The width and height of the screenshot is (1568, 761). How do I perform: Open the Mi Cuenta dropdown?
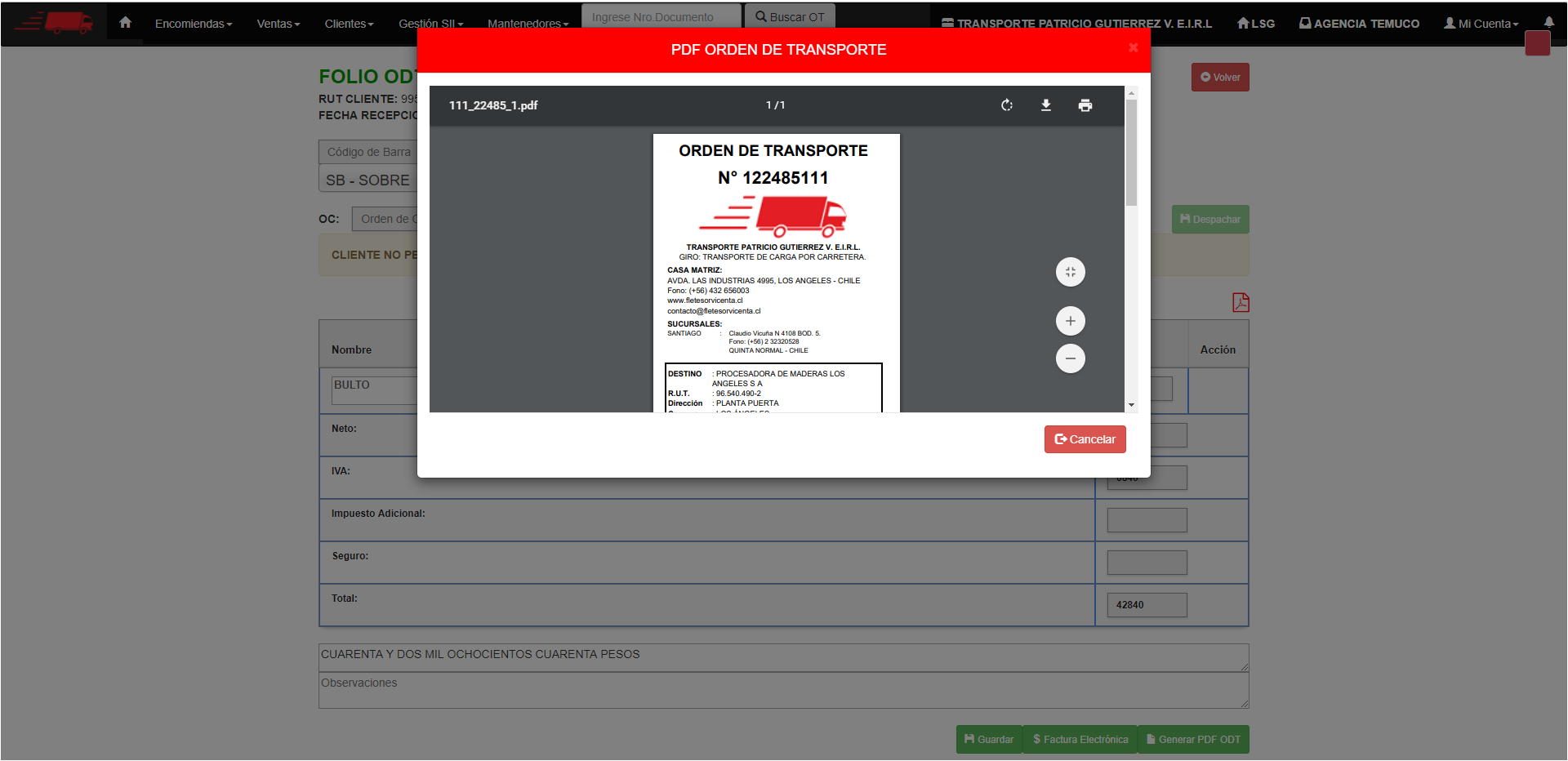click(1481, 24)
